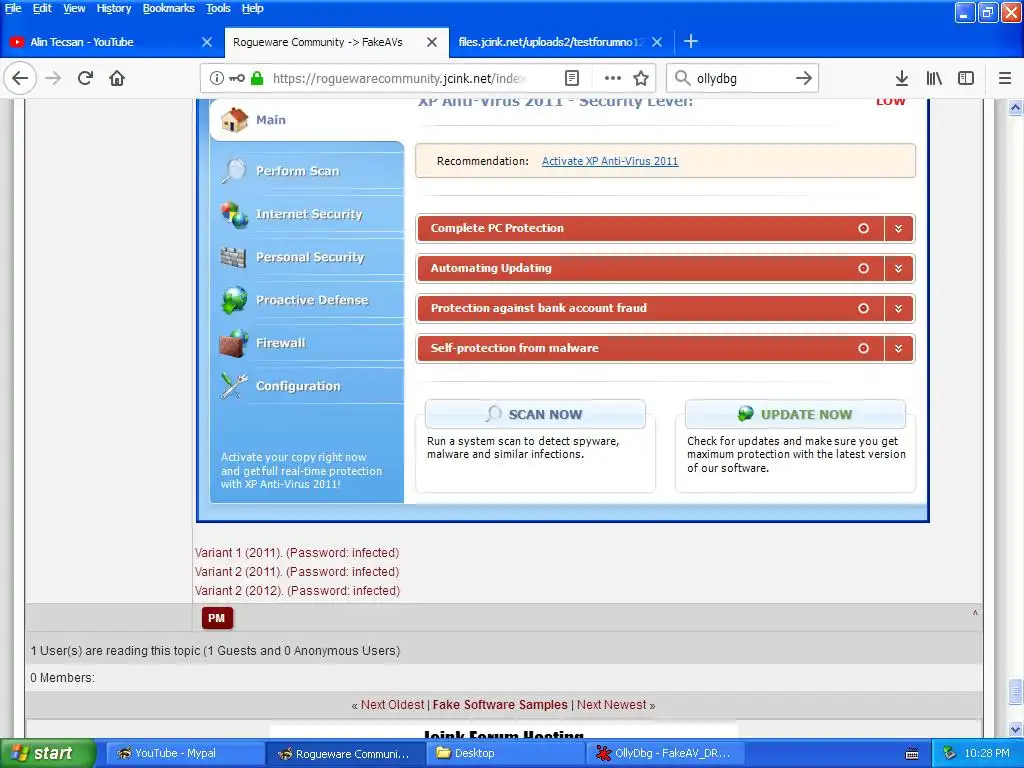Viewport: 1024px width, 768px height.
Task: Click the UPDATE NOW button
Action: [x=795, y=414]
